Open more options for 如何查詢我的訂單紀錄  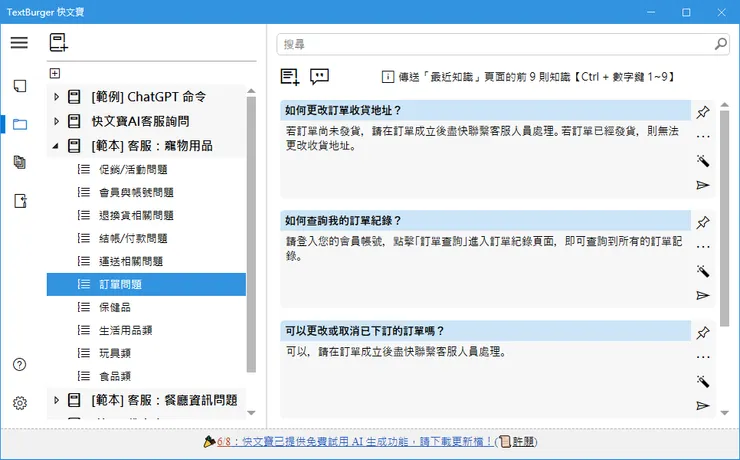[703, 247]
